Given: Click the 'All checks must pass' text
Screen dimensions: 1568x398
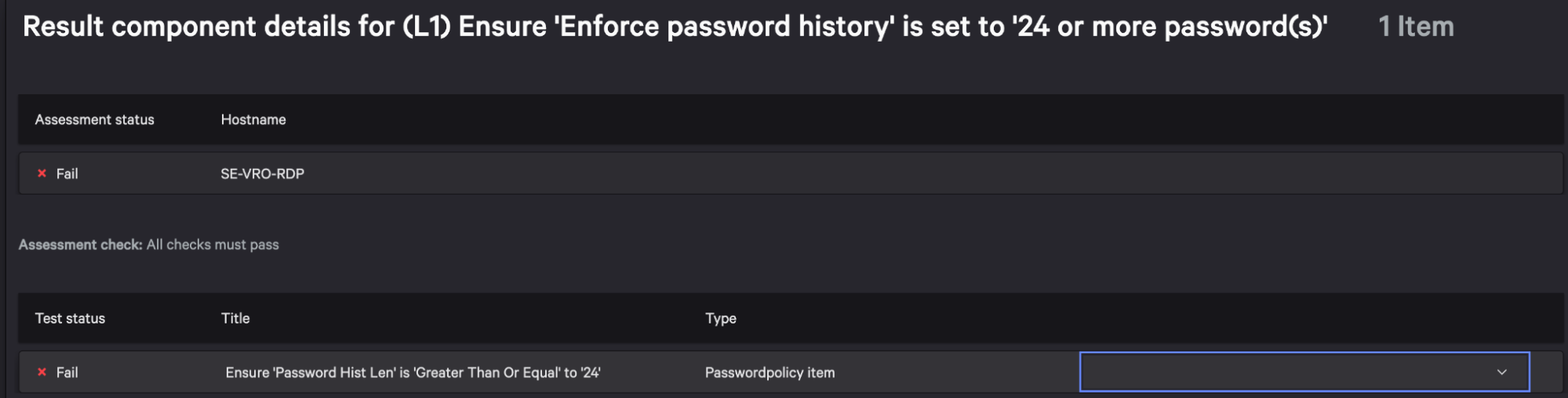Looking at the screenshot, I should coord(213,244).
